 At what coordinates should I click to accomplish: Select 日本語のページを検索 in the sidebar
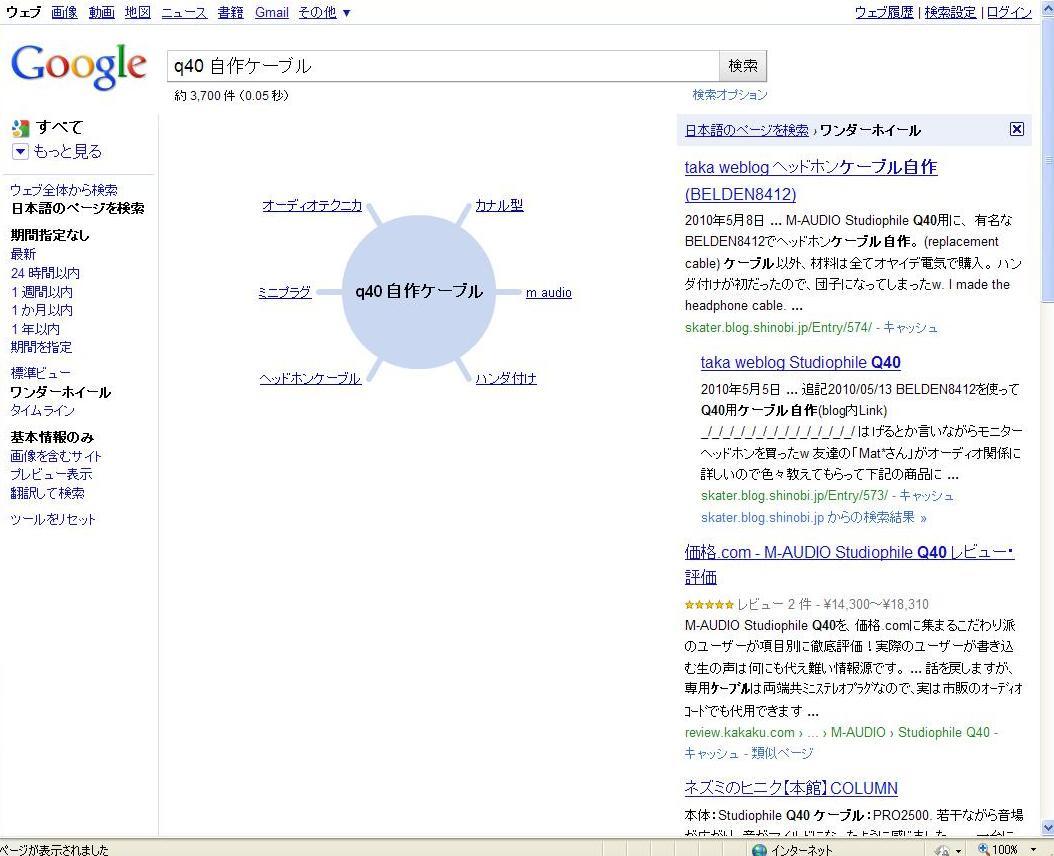click(77, 208)
